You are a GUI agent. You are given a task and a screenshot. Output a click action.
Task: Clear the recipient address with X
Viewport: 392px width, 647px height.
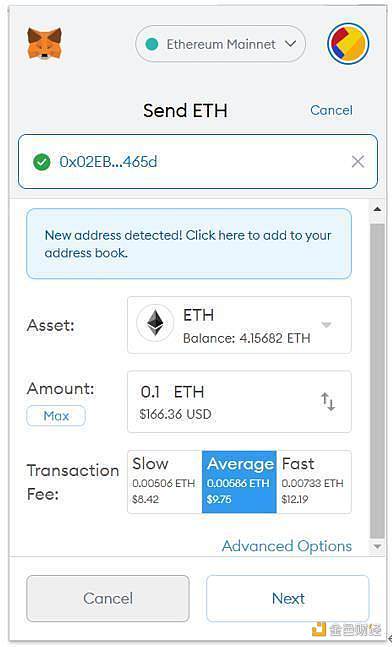(358, 162)
